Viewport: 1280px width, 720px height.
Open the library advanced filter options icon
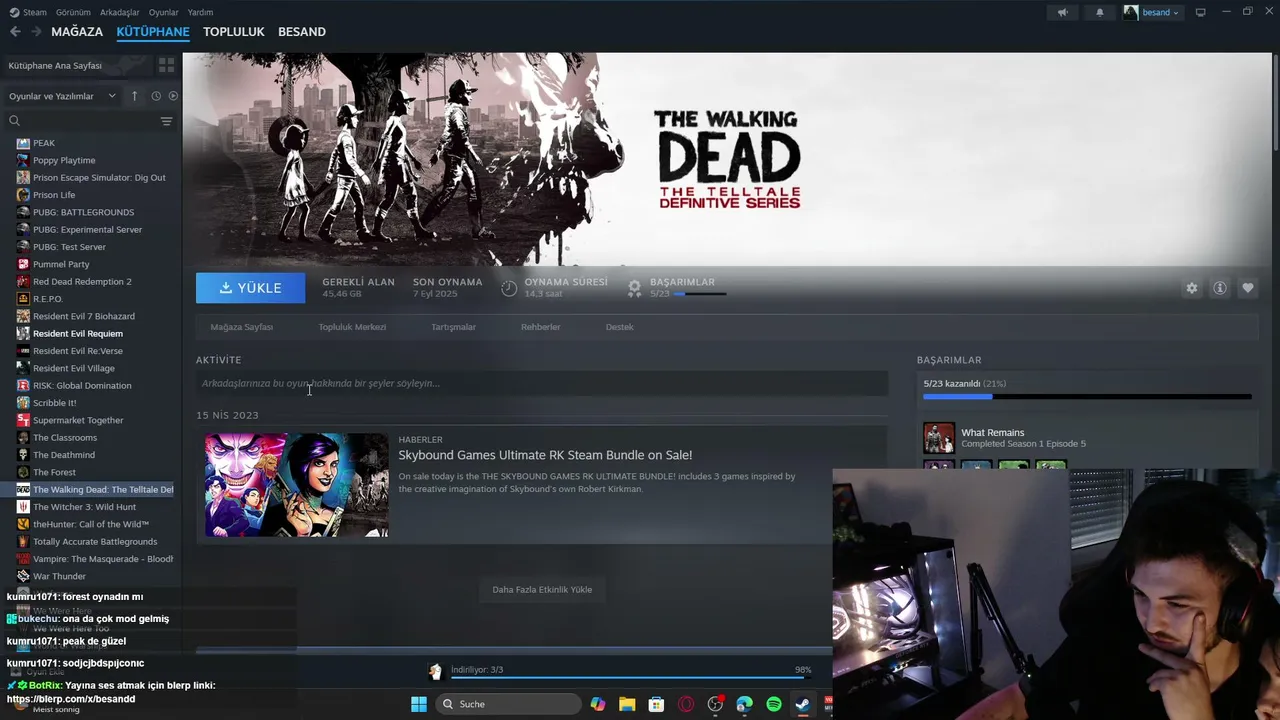click(166, 121)
